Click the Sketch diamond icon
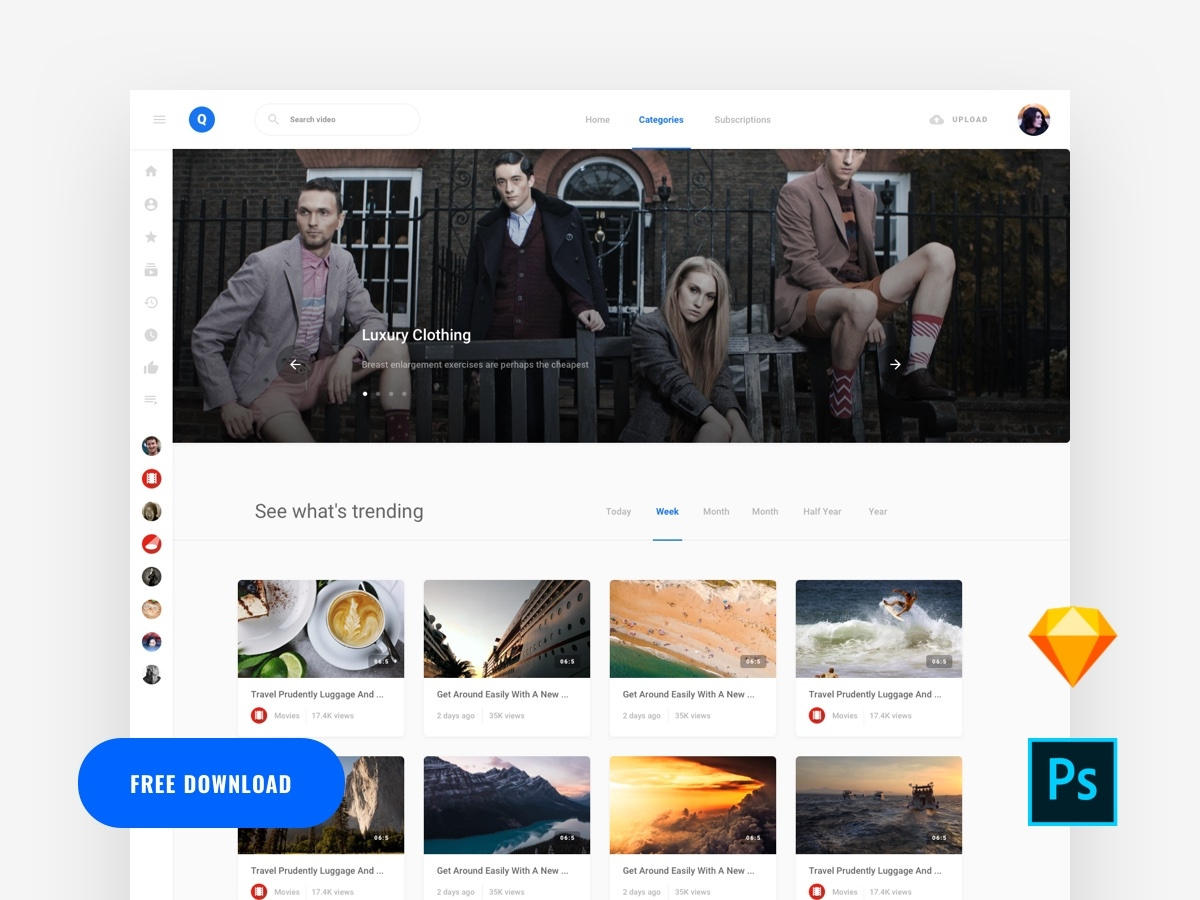Screen dimensions: 1200x900 1073,646
